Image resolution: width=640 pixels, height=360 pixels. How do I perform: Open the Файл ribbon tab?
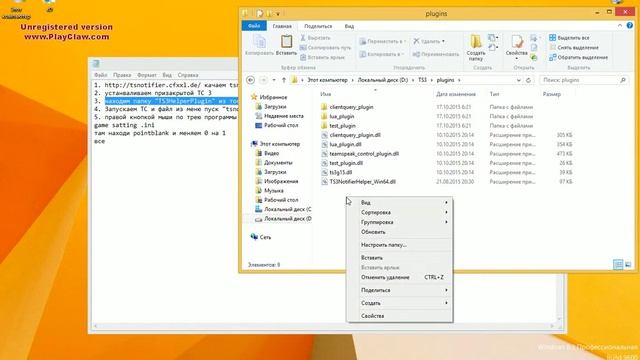(x=254, y=26)
